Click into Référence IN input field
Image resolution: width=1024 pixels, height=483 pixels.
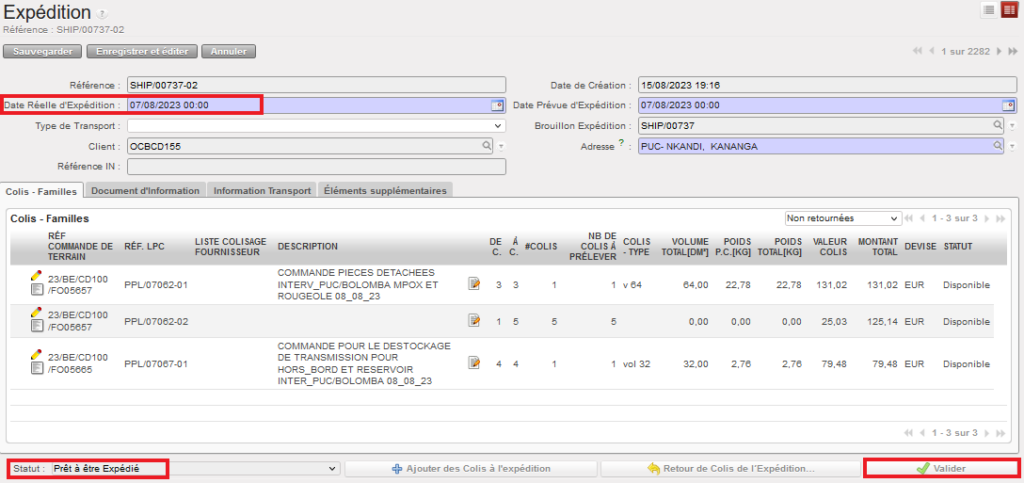click(x=316, y=166)
